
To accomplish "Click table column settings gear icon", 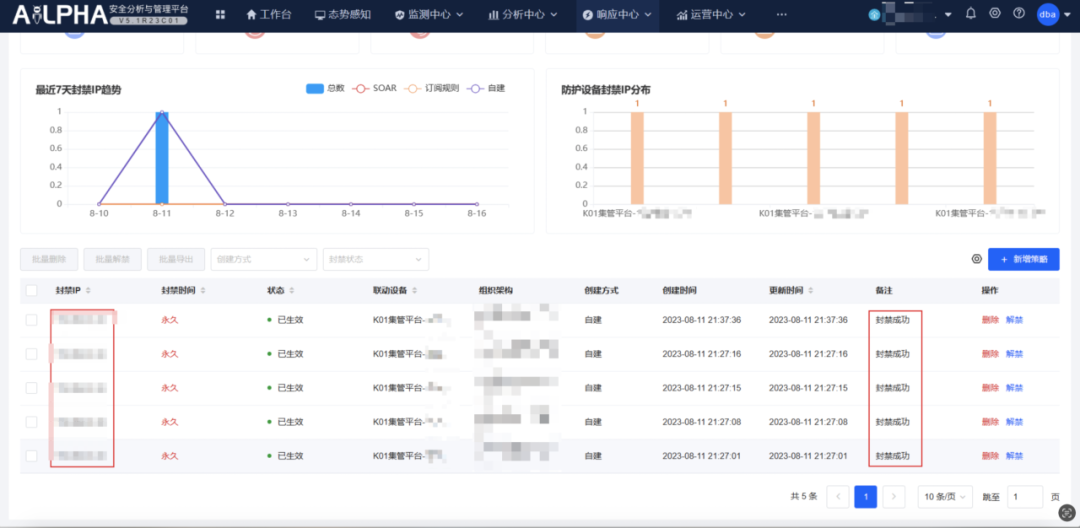I will 976,259.
